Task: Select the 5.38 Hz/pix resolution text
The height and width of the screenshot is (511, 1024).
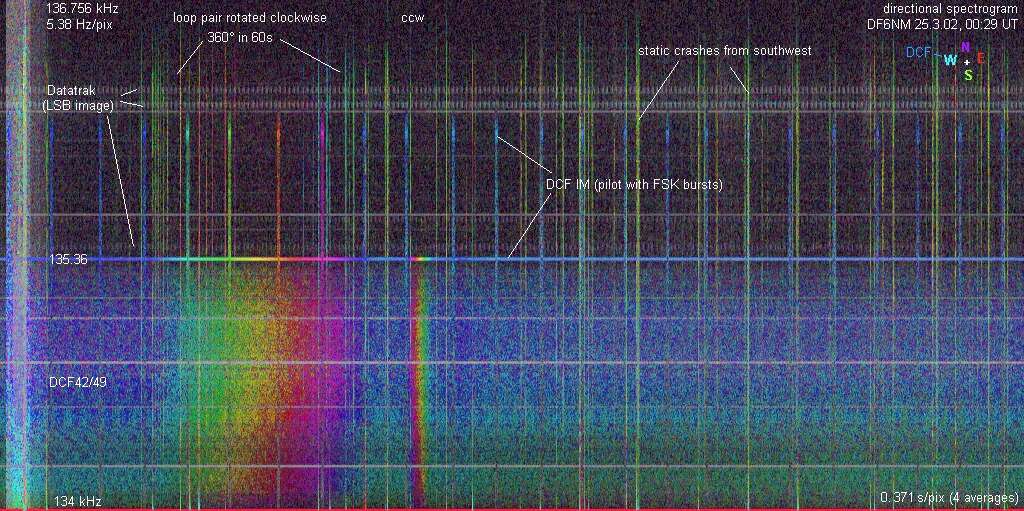Action: click(x=79, y=23)
